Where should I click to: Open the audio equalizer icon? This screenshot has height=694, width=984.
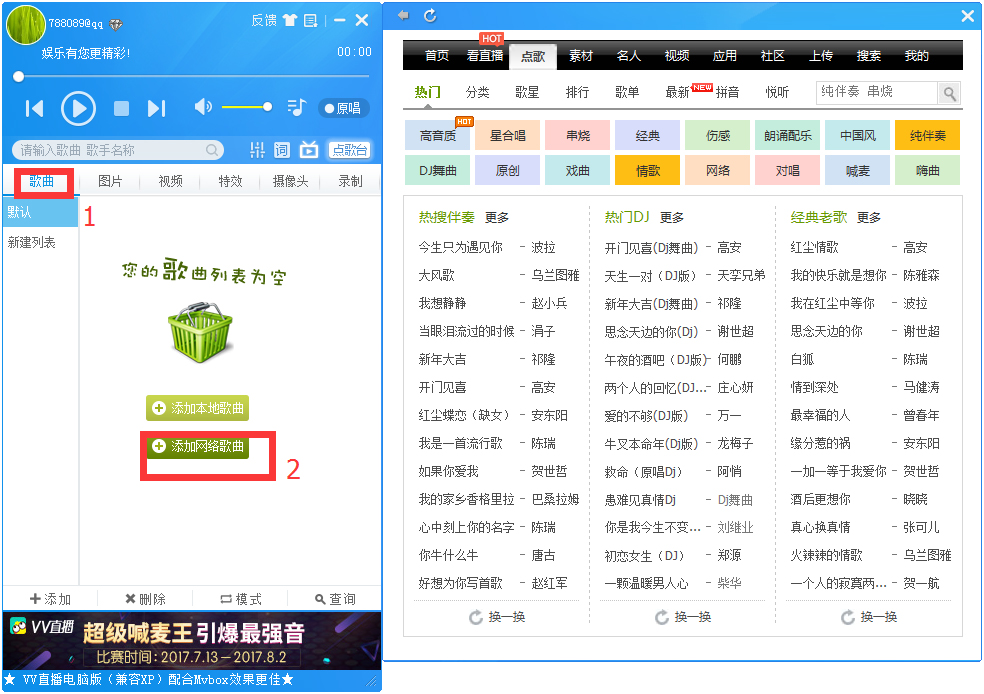[x=258, y=148]
